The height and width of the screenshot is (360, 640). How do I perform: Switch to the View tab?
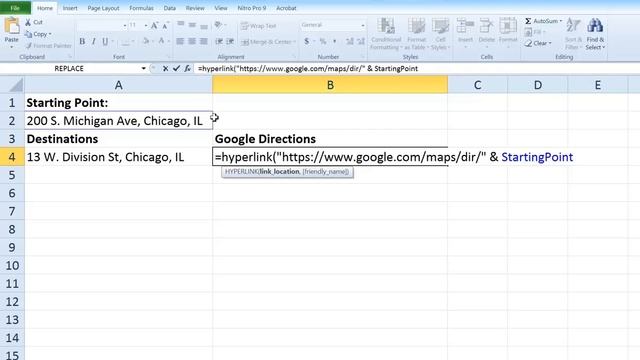[x=221, y=8]
